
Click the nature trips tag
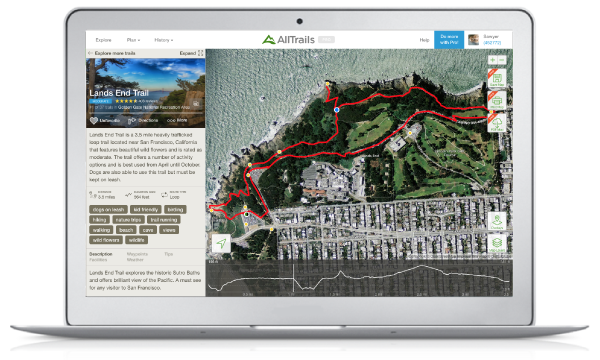tap(129, 220)
